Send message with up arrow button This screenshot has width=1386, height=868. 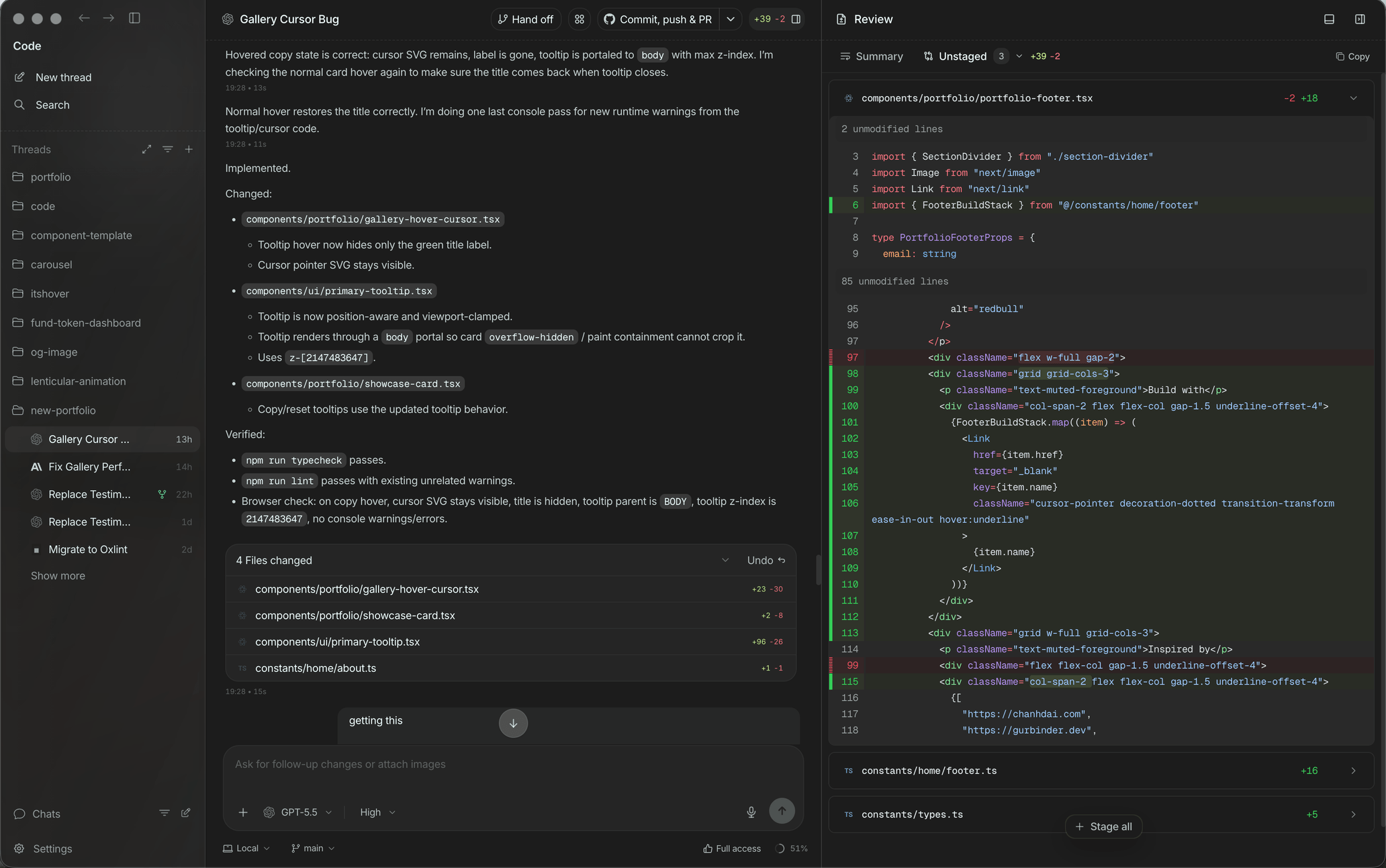782,811
